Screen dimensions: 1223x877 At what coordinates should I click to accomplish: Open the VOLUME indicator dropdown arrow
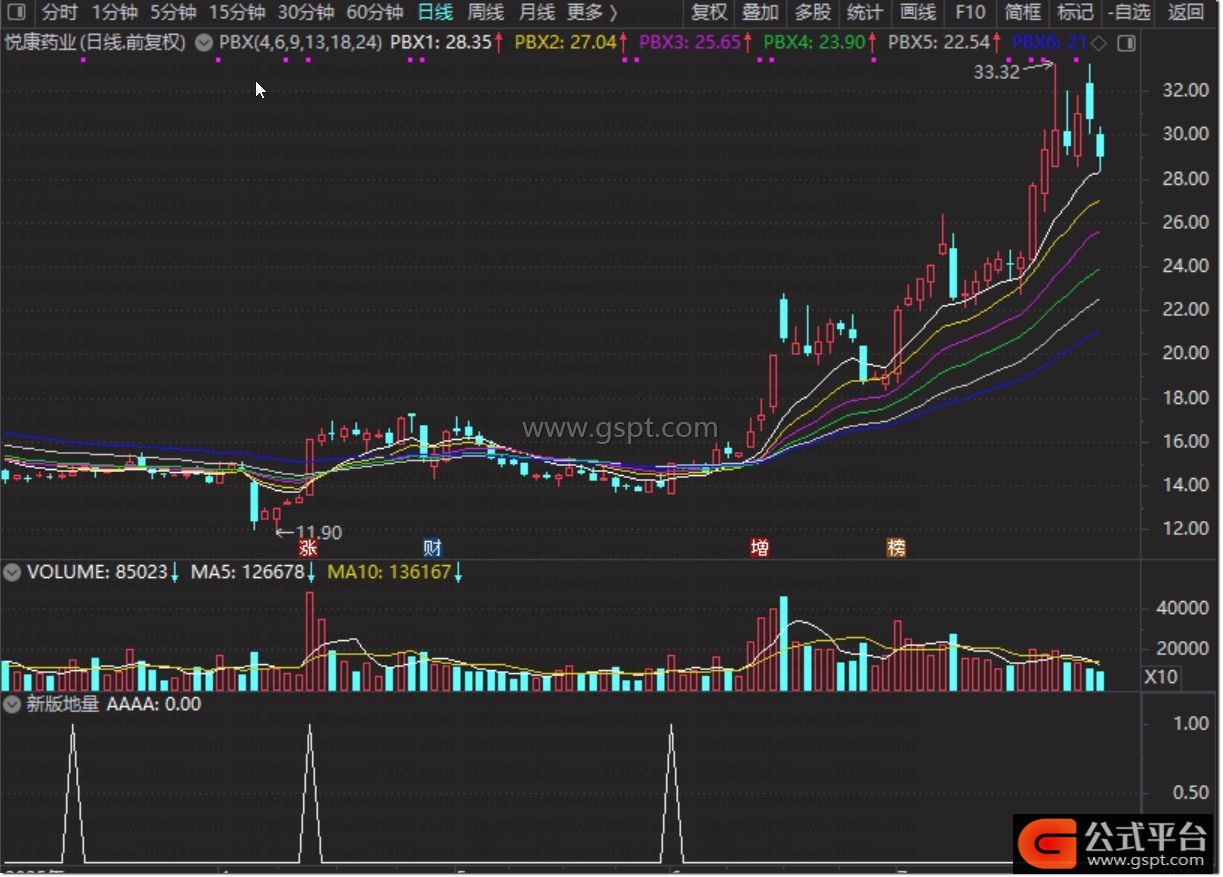click(12, 572)
